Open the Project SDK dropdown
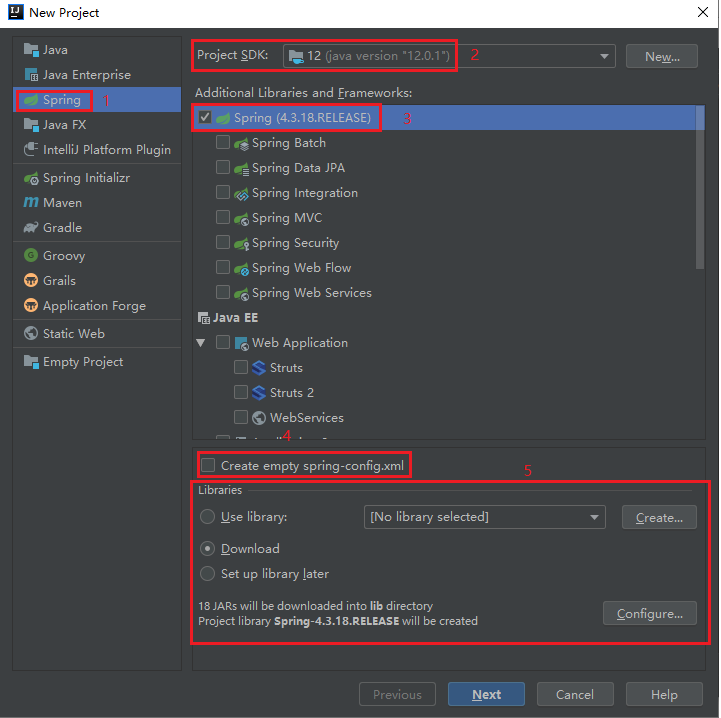 click(449, 56)
